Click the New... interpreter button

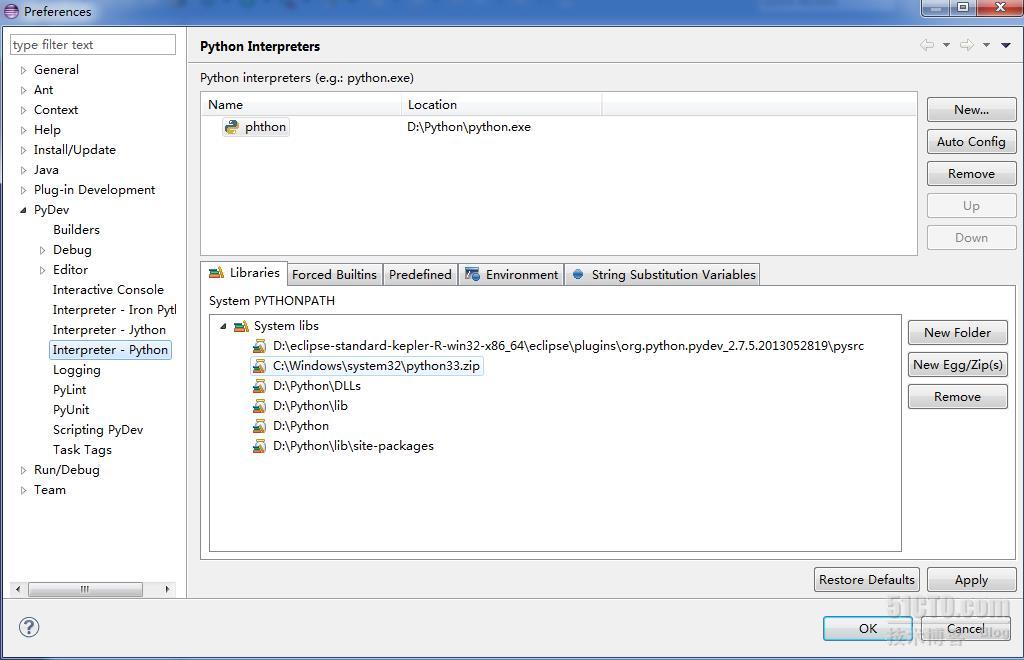coord(971,110)
